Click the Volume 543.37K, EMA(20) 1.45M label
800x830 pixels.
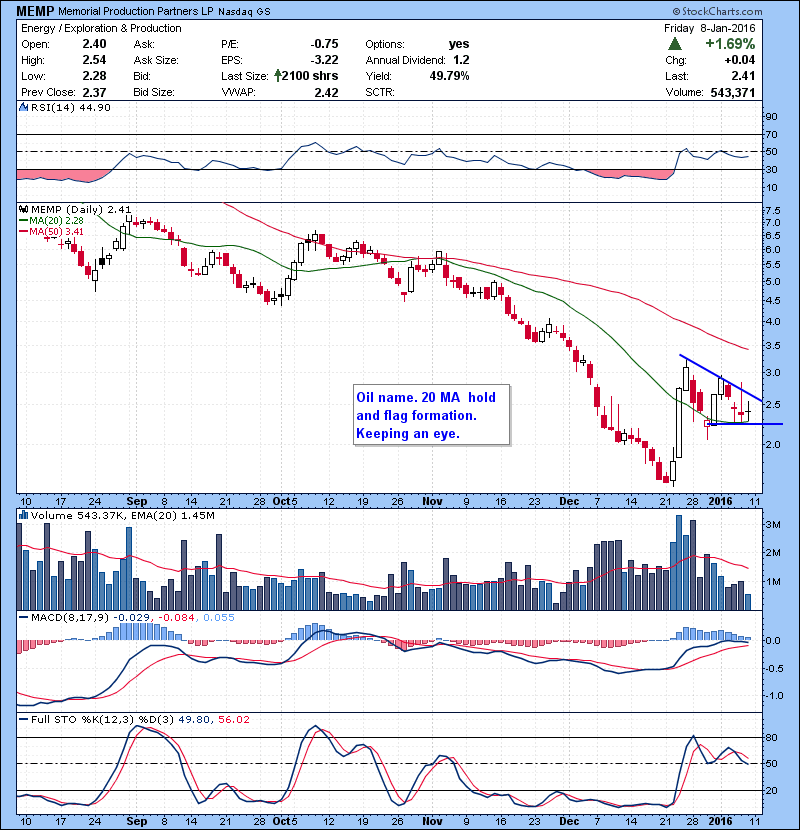(123, 515)
